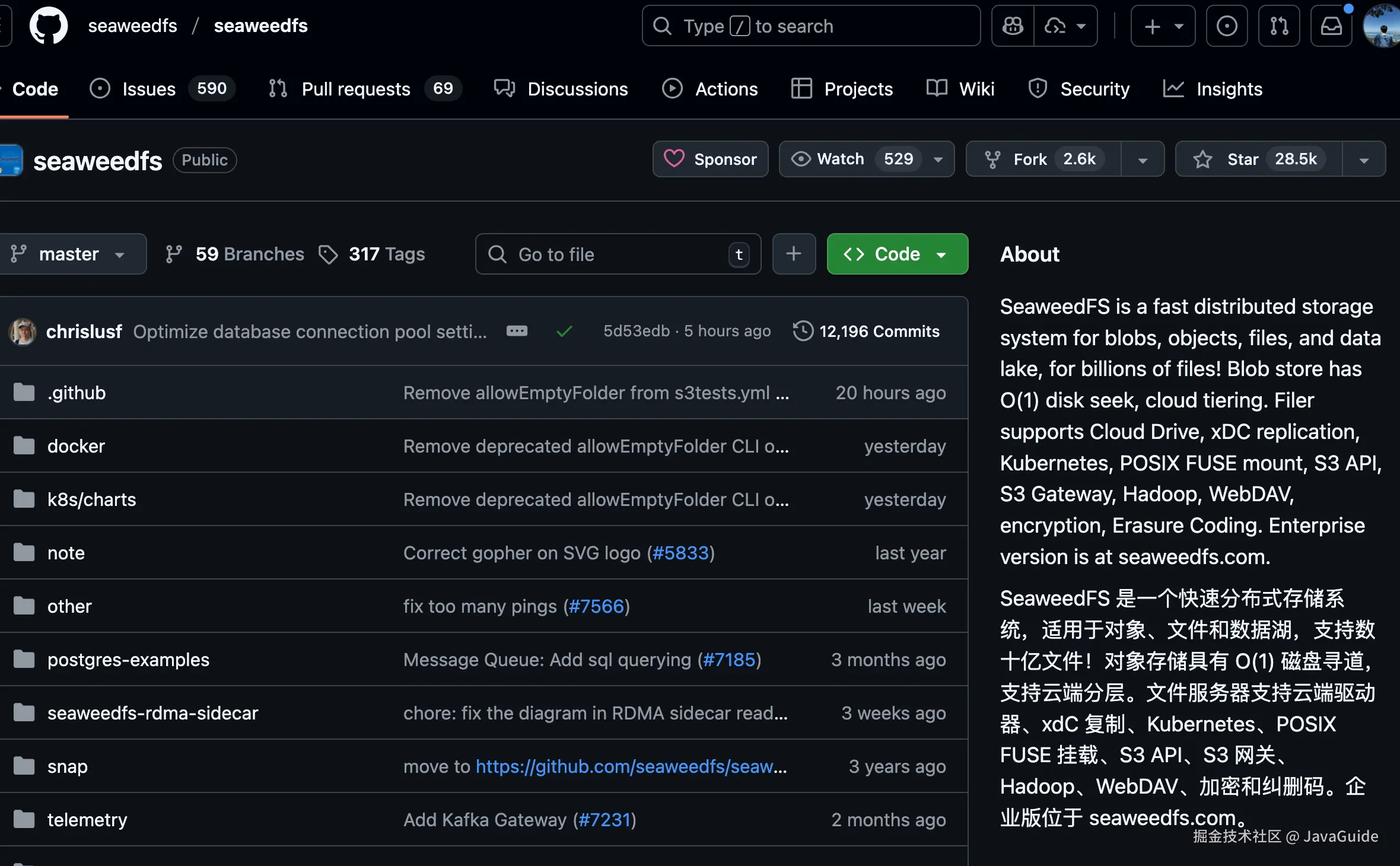Expand the green Code dropdown
1400x866 pixels.
click(x=897, y=254)
